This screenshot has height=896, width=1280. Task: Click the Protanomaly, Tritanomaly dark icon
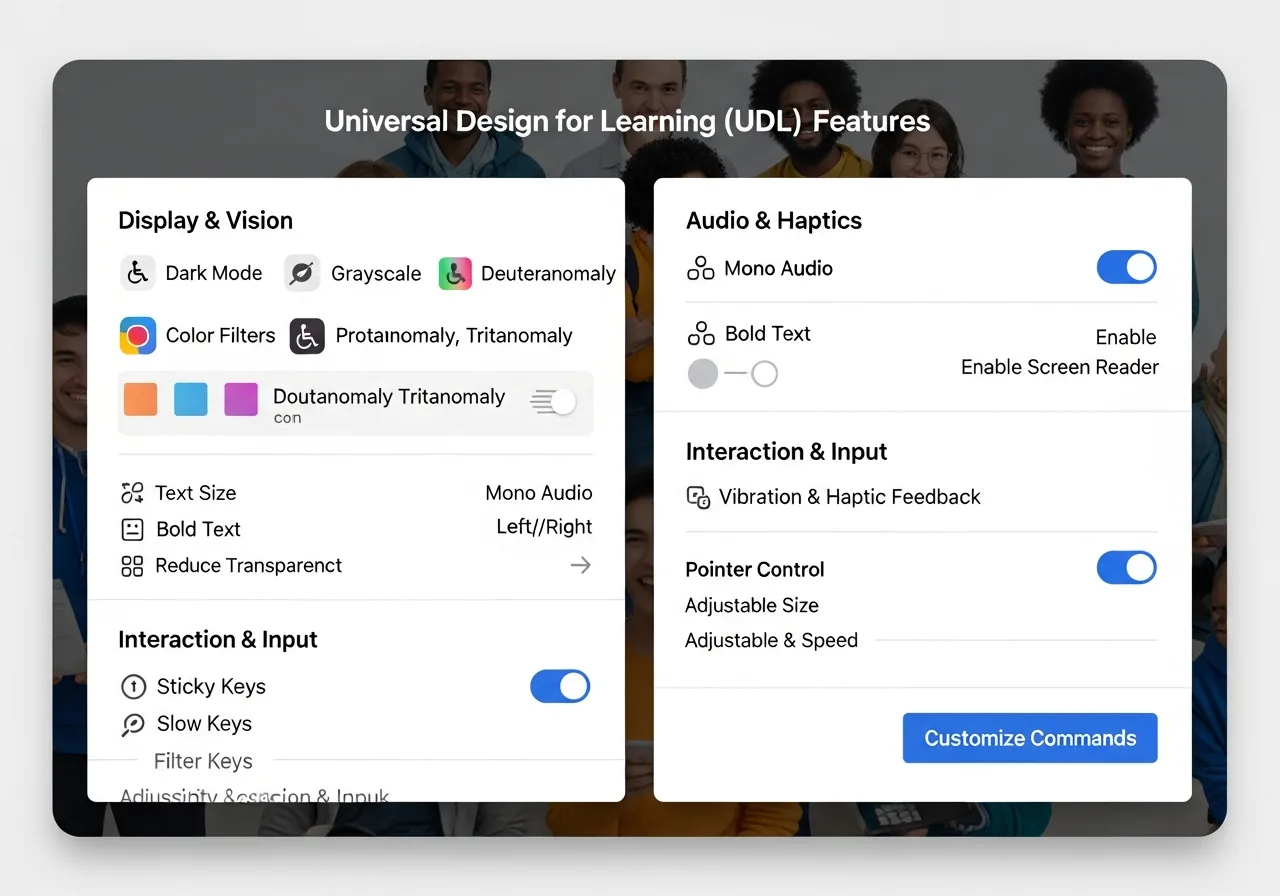(307, 336)
